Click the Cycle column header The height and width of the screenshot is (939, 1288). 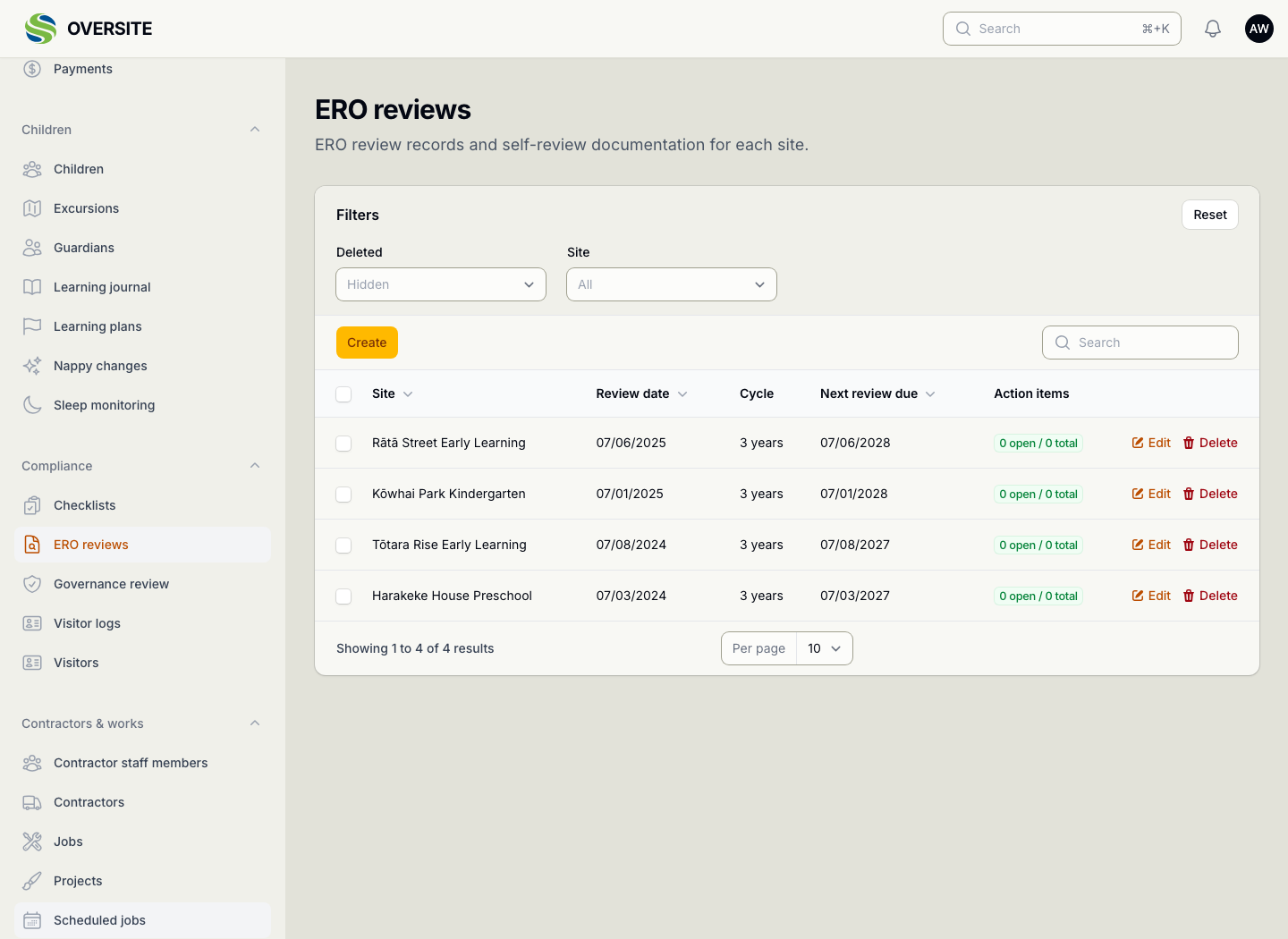757,393
